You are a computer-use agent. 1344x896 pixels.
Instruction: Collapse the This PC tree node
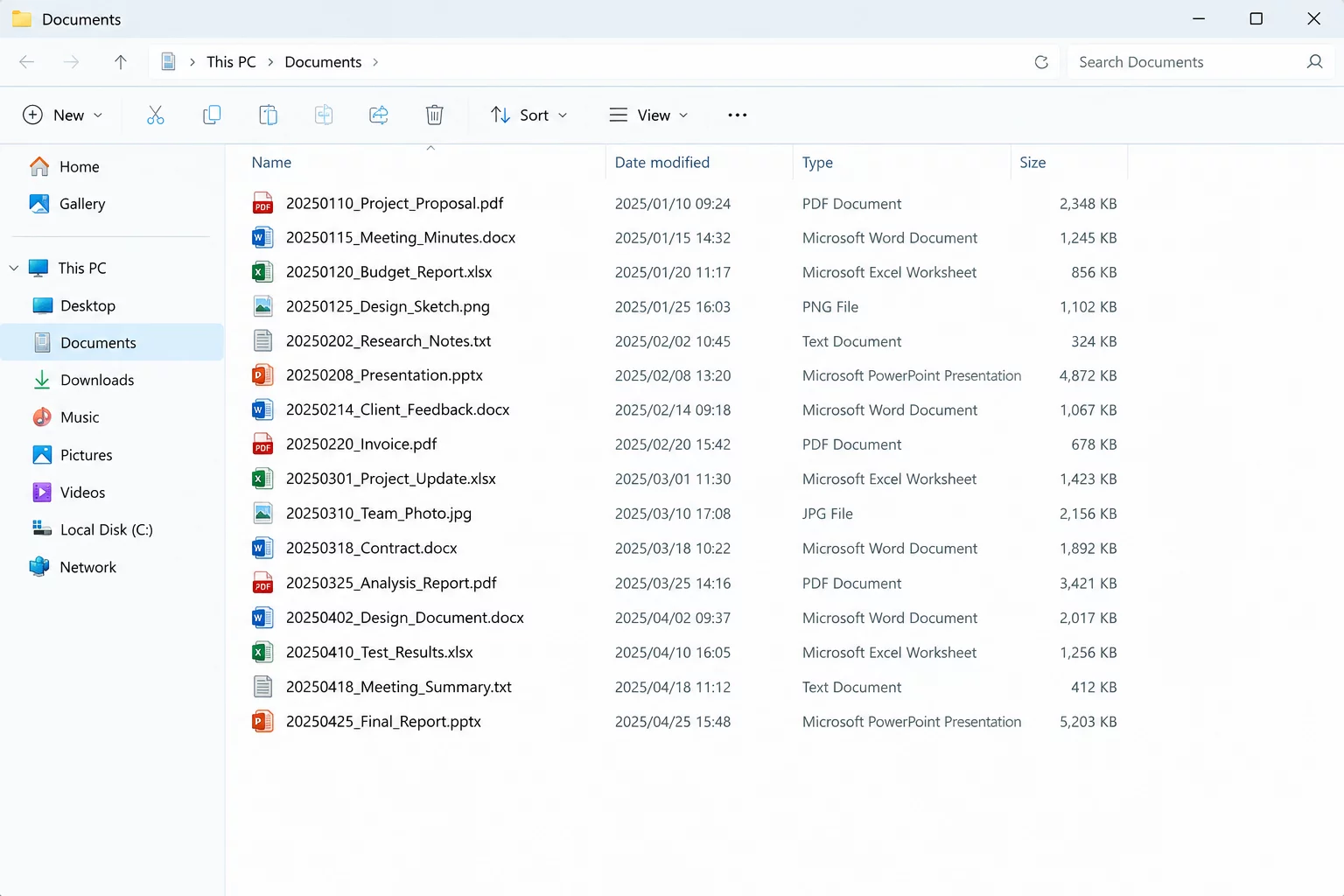point(14,268)
